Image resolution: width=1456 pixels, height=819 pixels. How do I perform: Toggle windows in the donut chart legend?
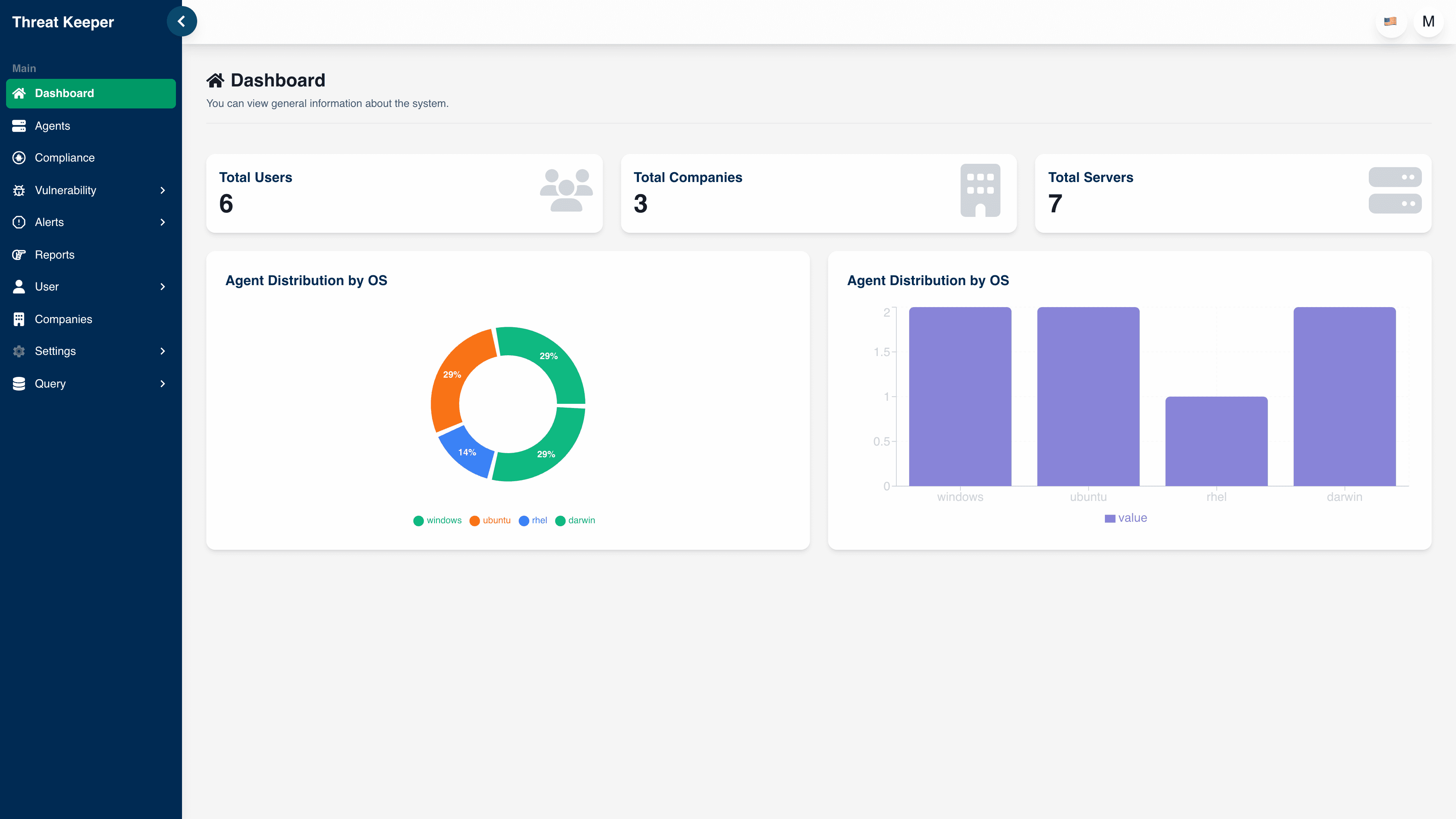tap(438, 521)
